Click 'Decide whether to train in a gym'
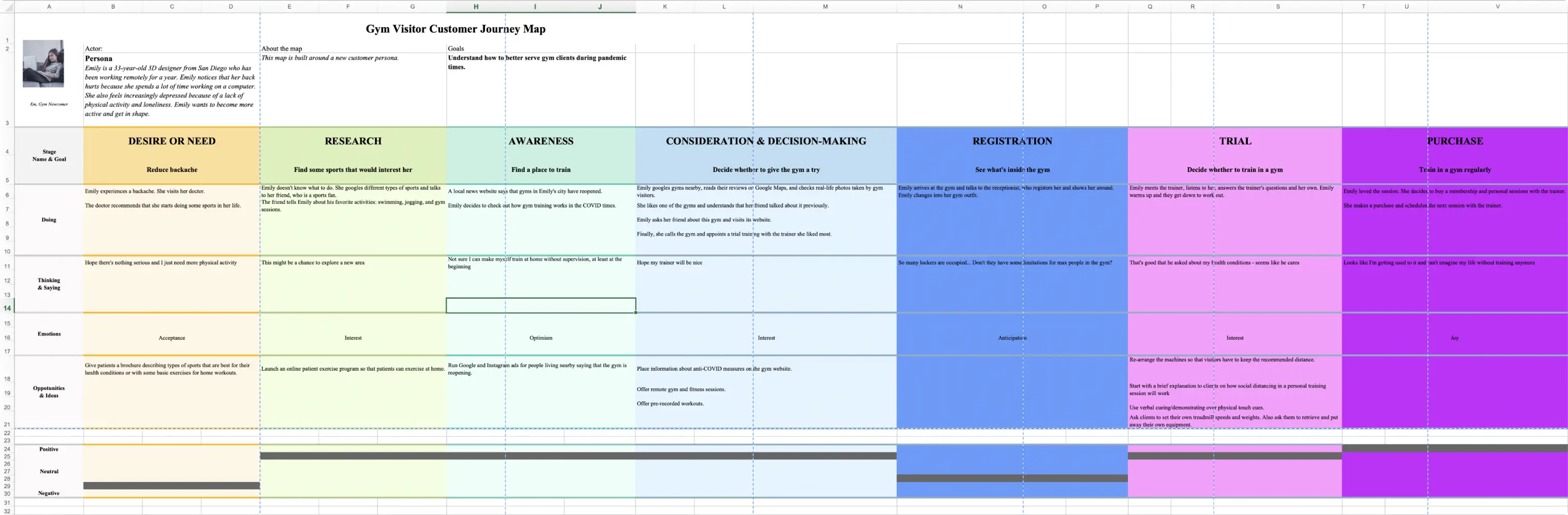The image size is (1568, 515). pyautogui.click(x=1235, y=170)
